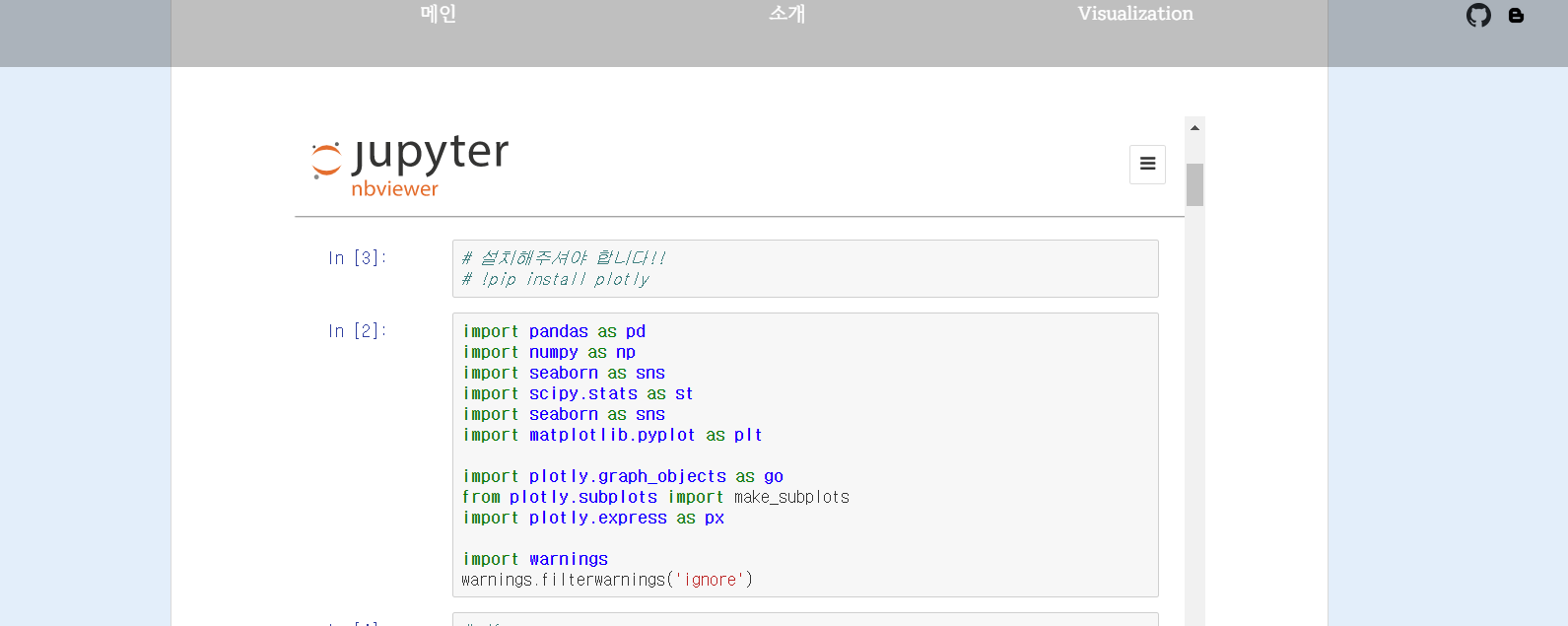1568x626 pixels.
Task: Click the 'import plotly.express as px' line
Action: (x=593, y=518)
